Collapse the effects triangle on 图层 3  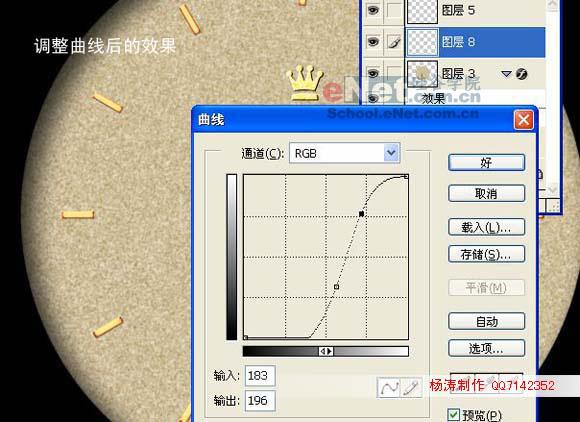pos(506,74)
